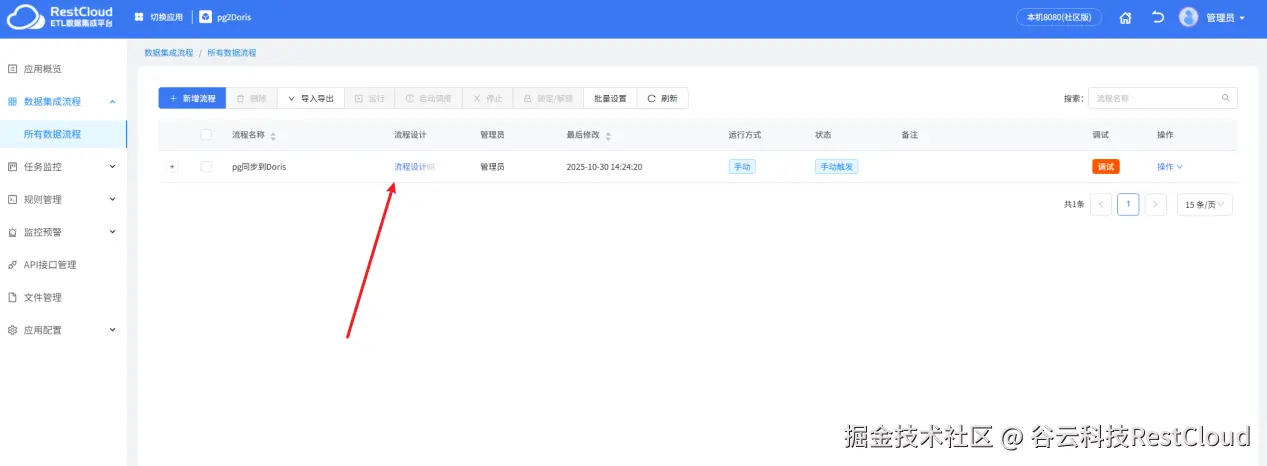The height and width of the screenshot is (466, 1267).
Task: Sort by 流程名称 column arrows
Action: [x=273, y=136]
